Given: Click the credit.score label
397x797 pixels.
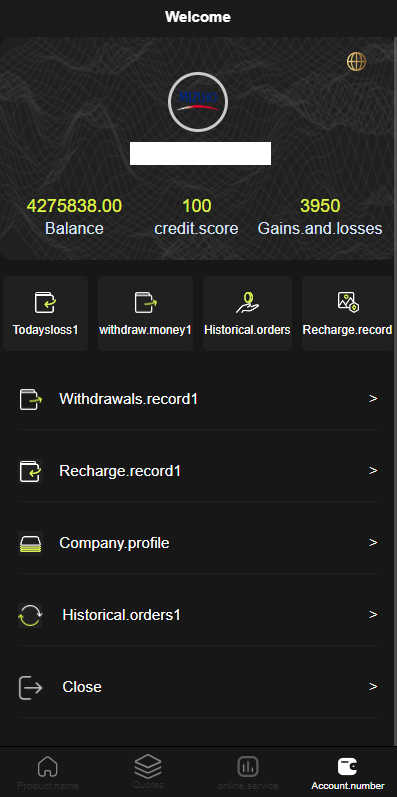Looking at the screenshot, I should tap(196, 229).
